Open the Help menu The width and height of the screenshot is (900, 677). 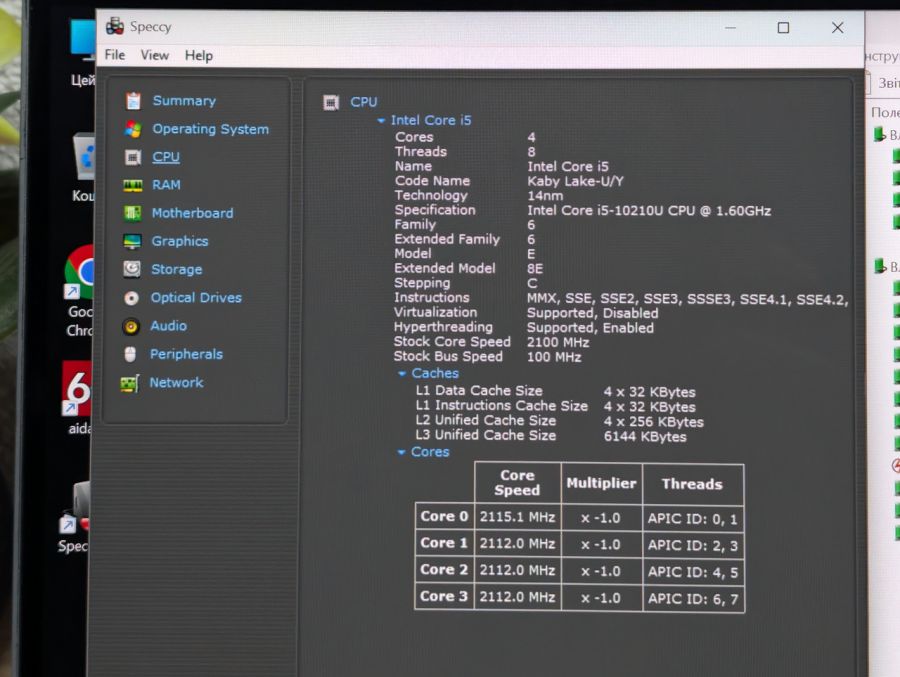199,56
